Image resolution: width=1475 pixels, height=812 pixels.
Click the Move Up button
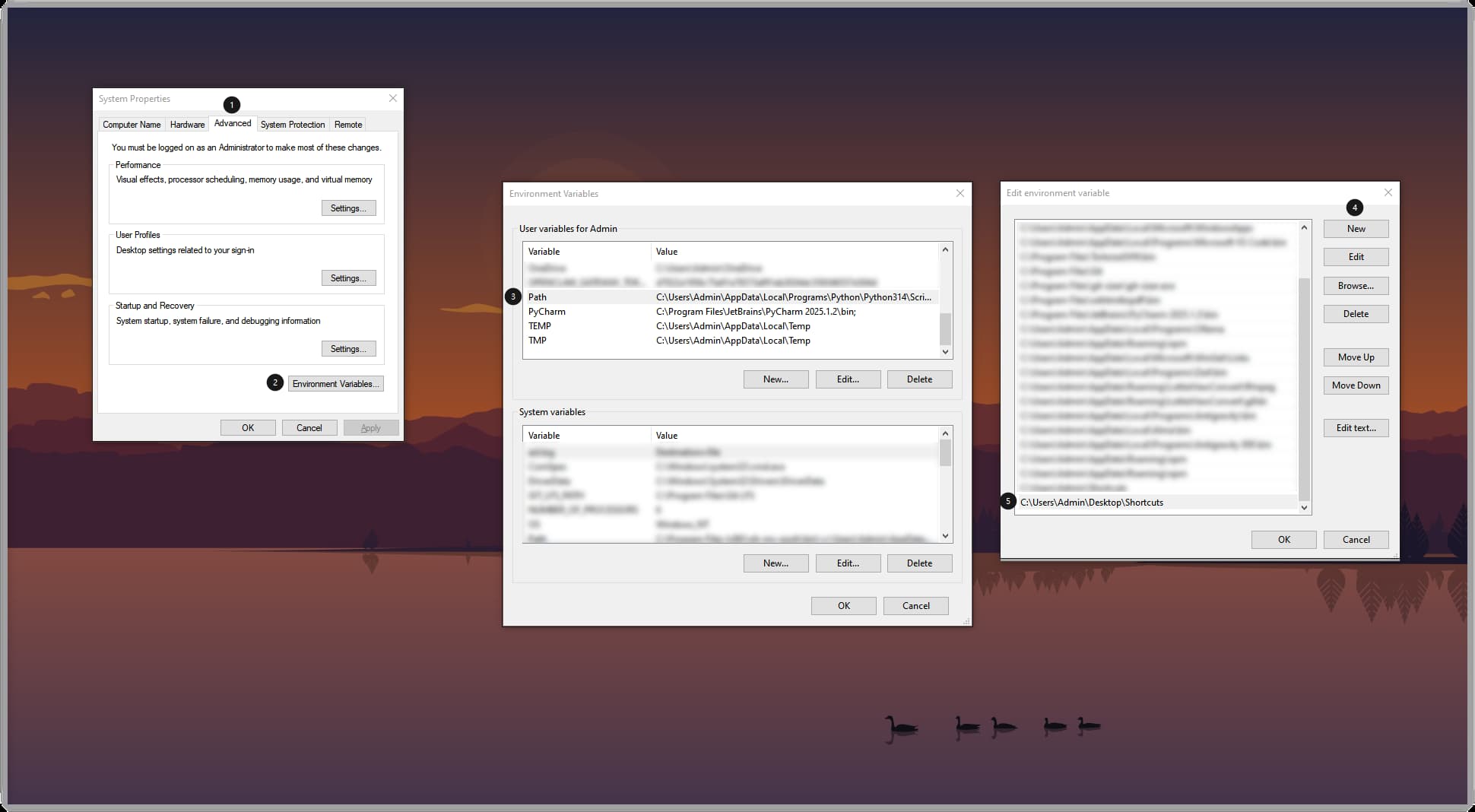click(1356, 357)
